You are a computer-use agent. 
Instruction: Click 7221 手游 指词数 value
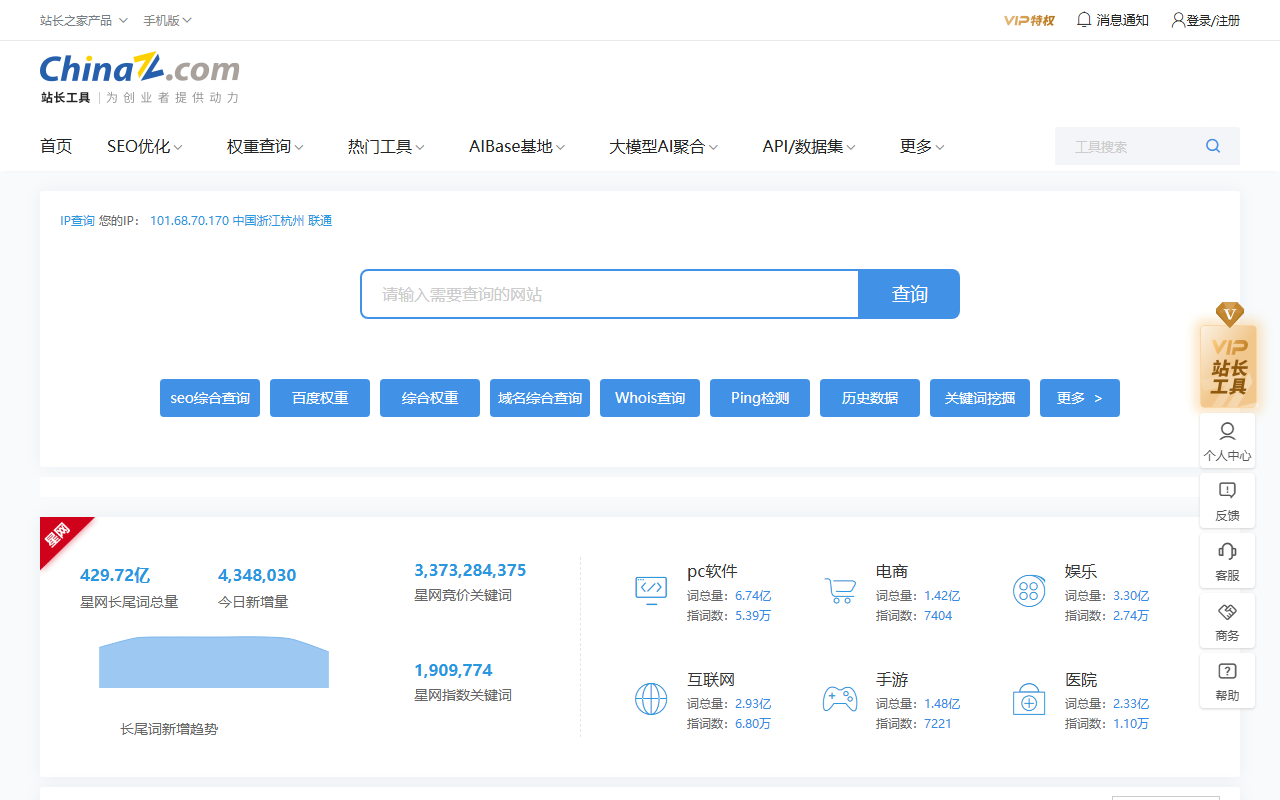938,724
